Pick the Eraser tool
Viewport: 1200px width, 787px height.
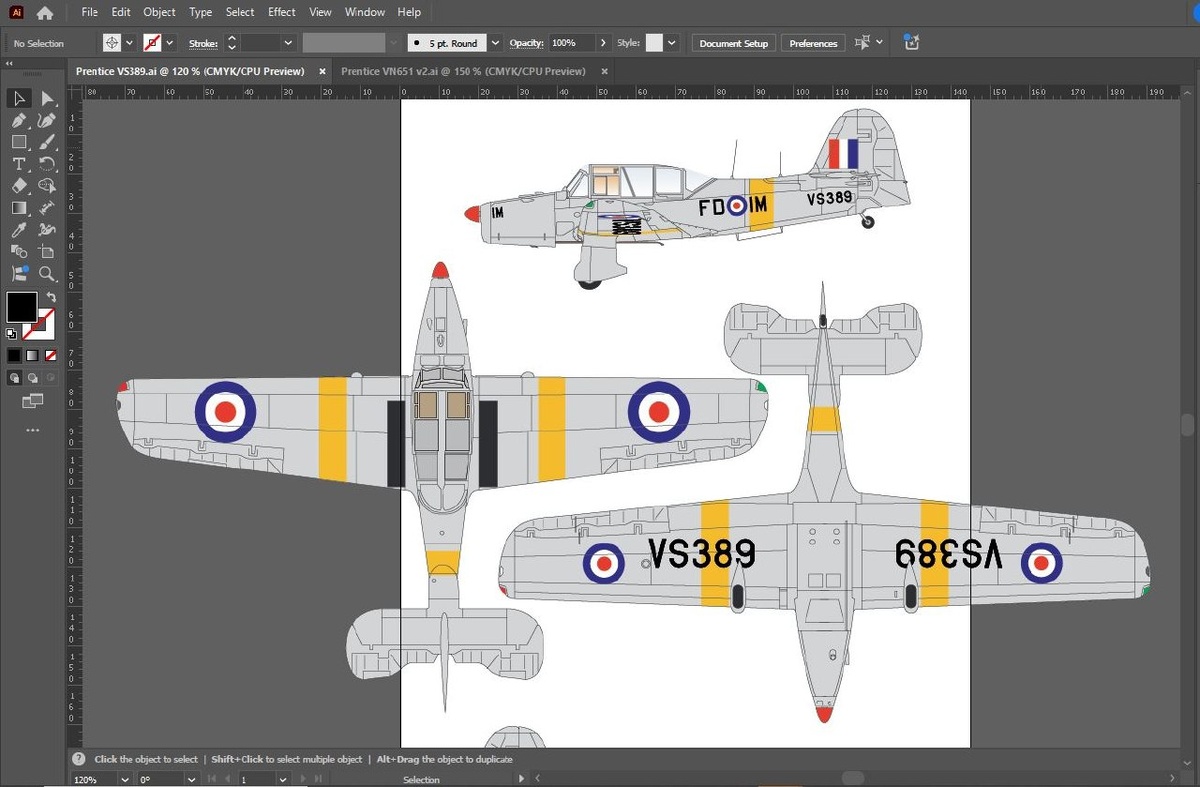point(19,186)
